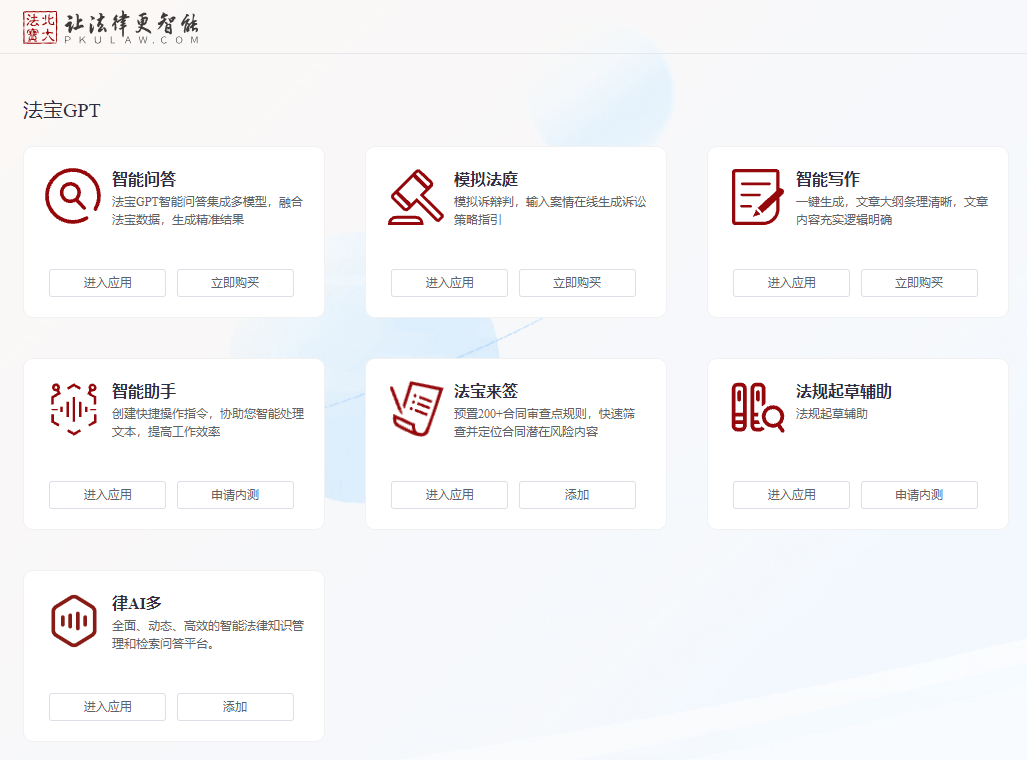Click 申请内测 for 法规起草辅助
Viewport: 1027px width, 760px height.
coord(919,495)
